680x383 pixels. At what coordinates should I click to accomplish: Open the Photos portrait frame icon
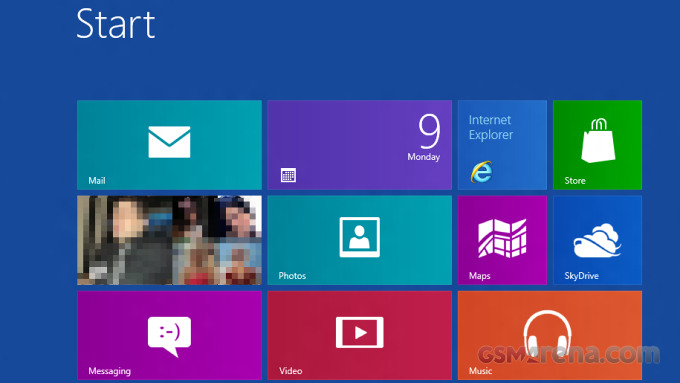(360, 237)
